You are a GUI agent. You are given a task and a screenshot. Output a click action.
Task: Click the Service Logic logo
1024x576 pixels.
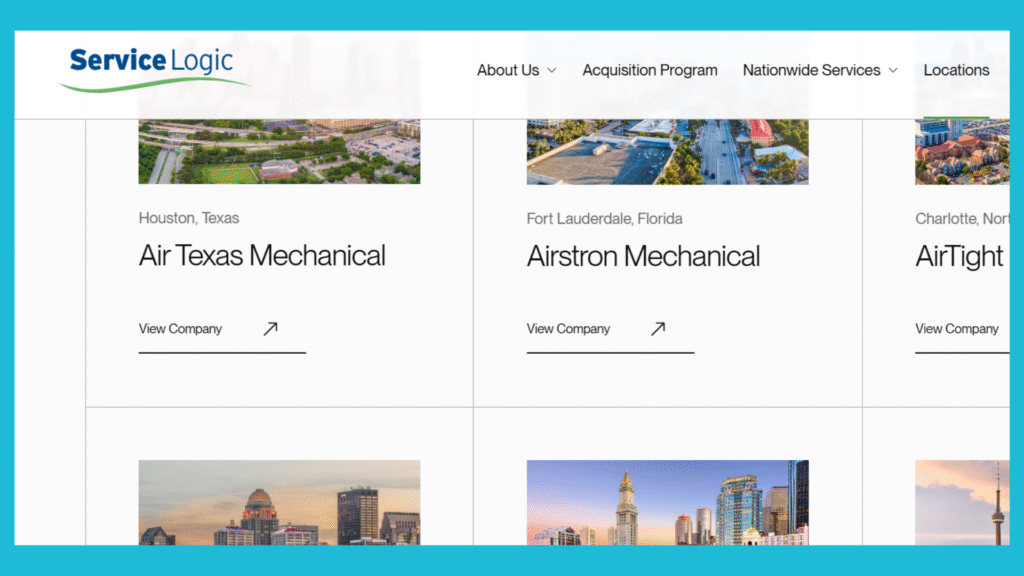(x=154, y=69)
